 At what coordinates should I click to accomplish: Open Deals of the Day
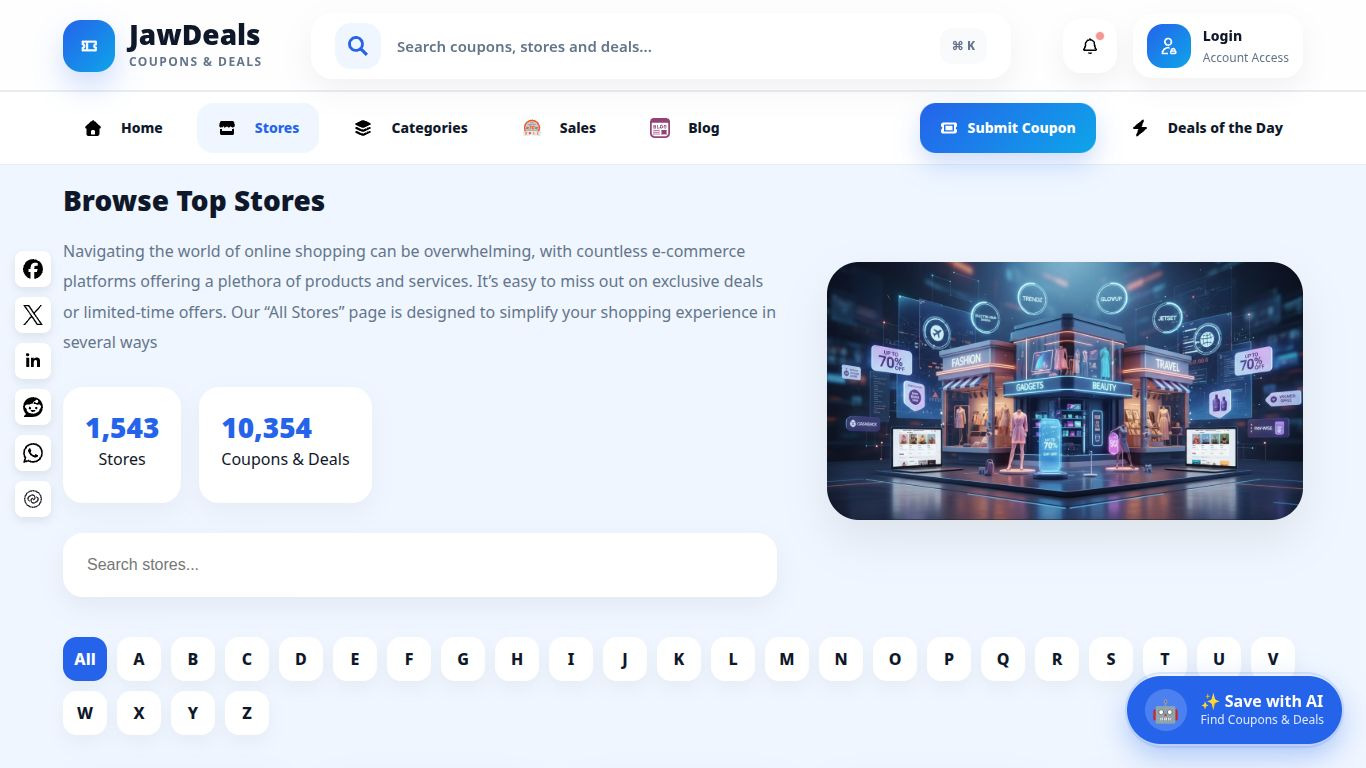pyautogui.click(x=1207, y=128)
